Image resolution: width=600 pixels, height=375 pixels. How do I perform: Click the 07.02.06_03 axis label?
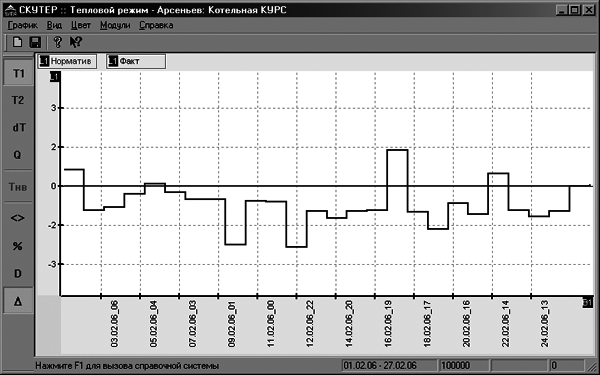(192, 324)
